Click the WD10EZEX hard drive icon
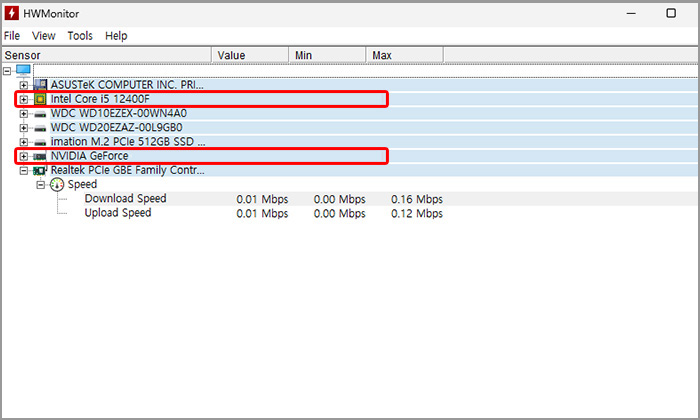This screenshot has width=700, height=420. point(40,114)
